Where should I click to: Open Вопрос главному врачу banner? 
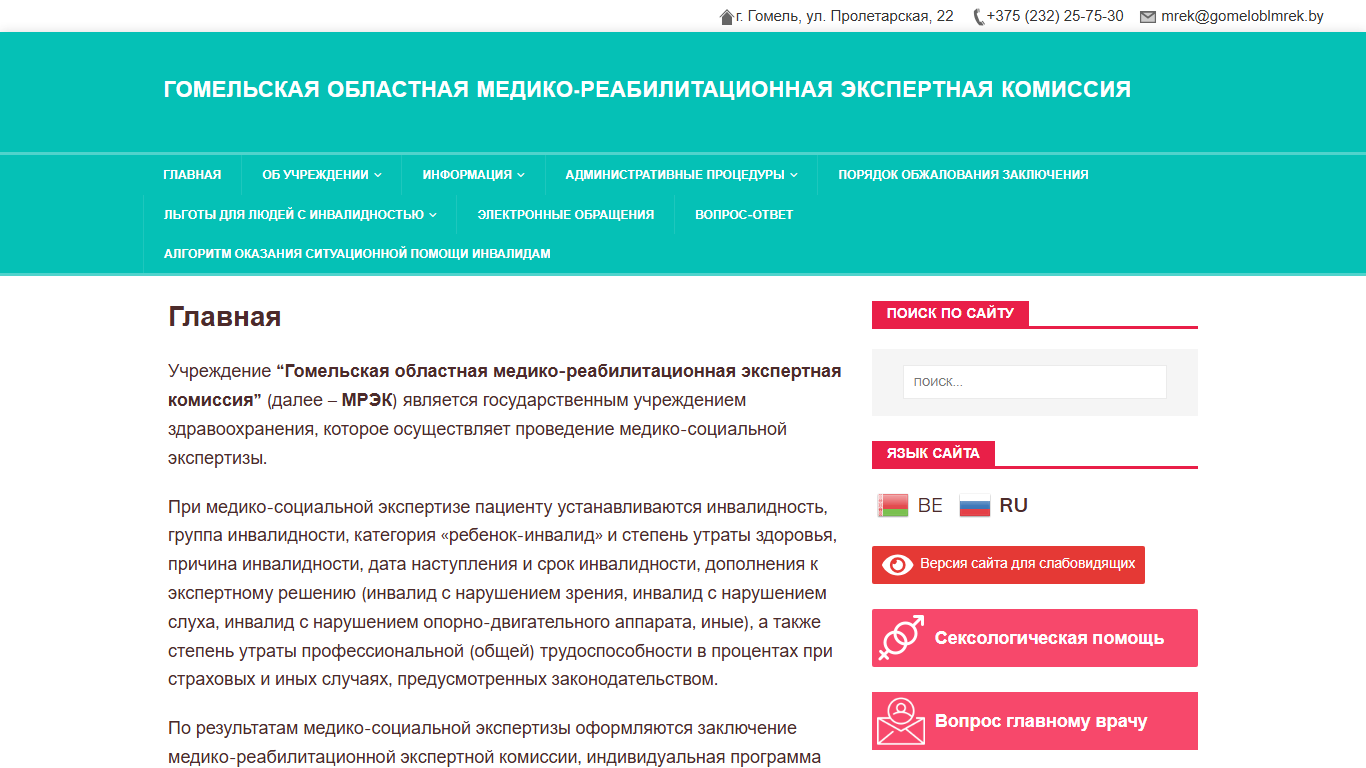tap(1035, 721)
